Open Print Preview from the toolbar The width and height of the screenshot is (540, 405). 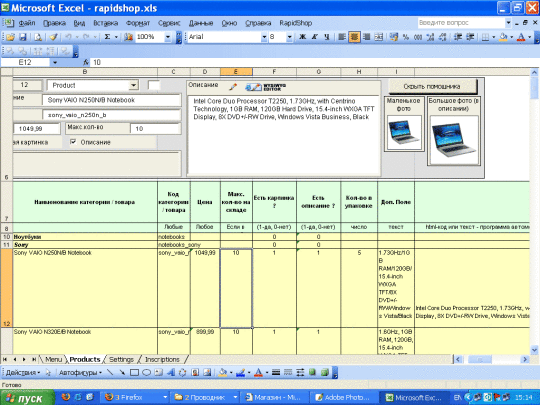[x=38, y=37]
